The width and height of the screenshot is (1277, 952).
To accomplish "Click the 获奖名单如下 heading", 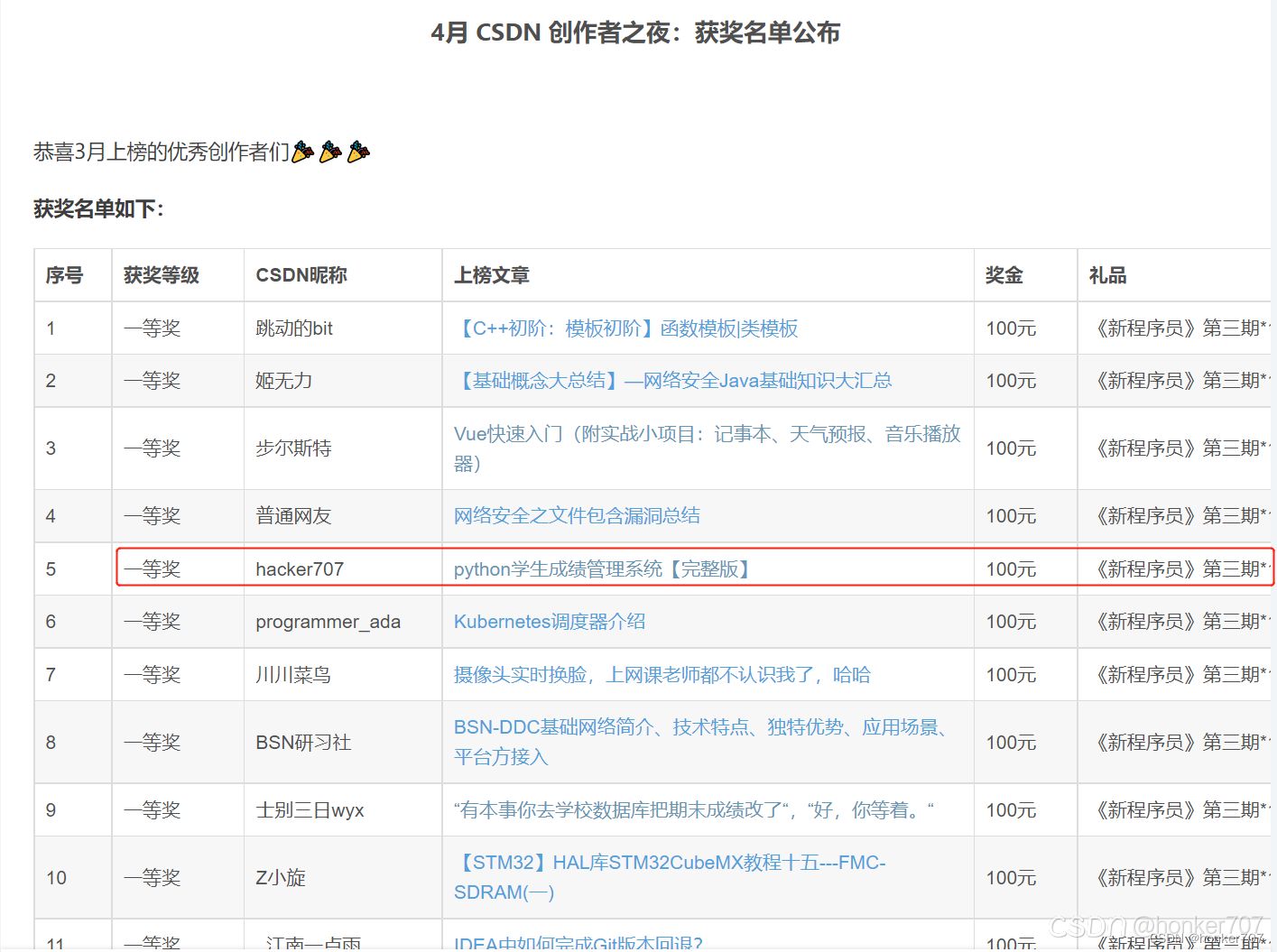I will click(x=98, y=208).
